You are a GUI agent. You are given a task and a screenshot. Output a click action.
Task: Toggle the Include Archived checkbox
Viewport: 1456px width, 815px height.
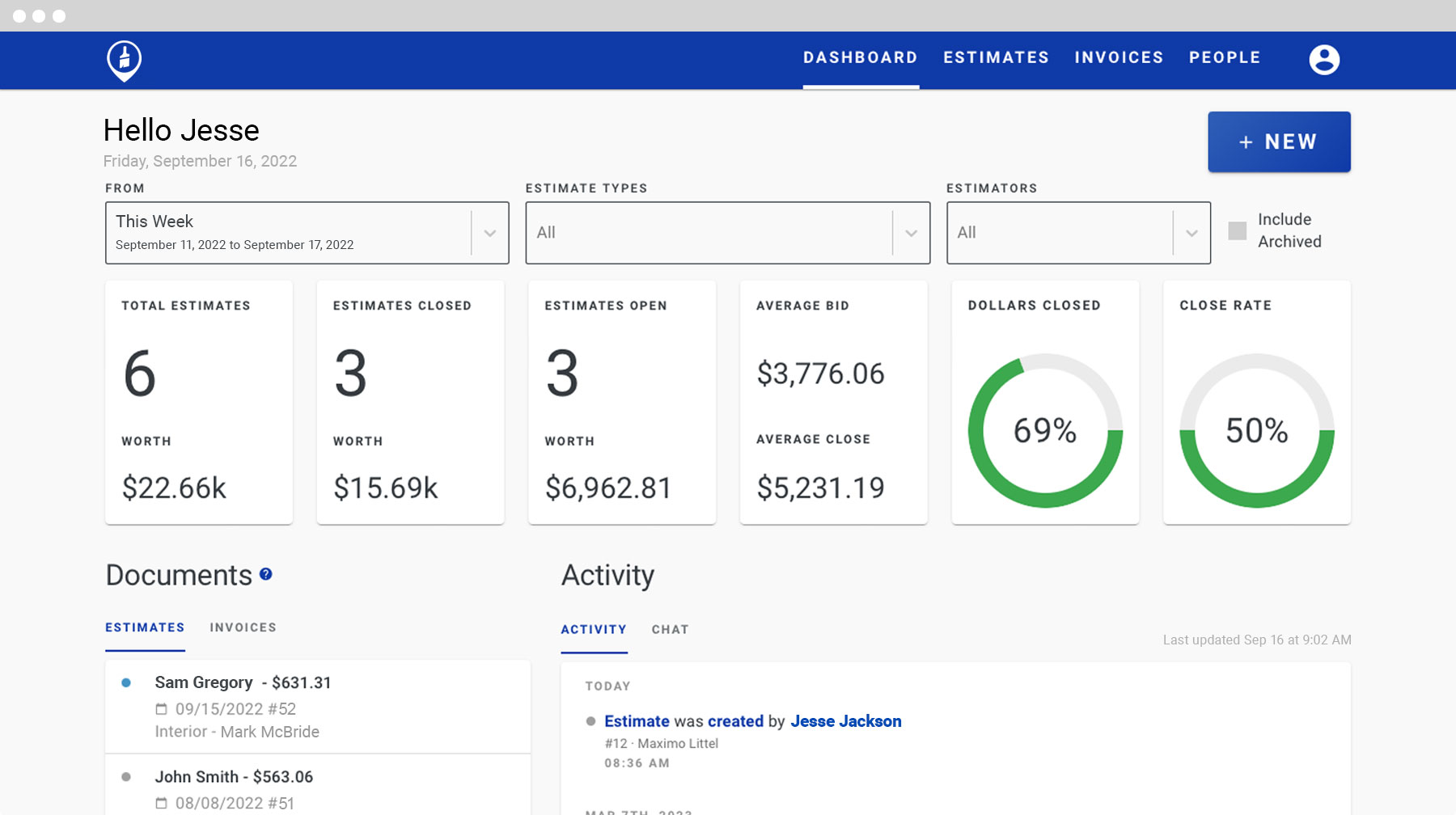[1237, 230]
